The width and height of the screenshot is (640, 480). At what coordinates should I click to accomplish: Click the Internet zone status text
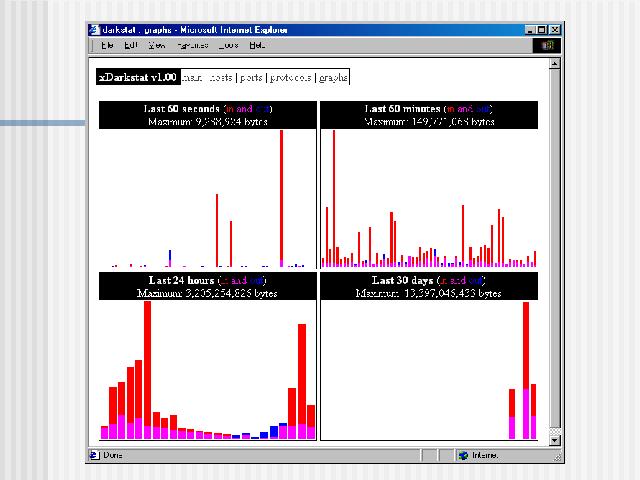484,455
